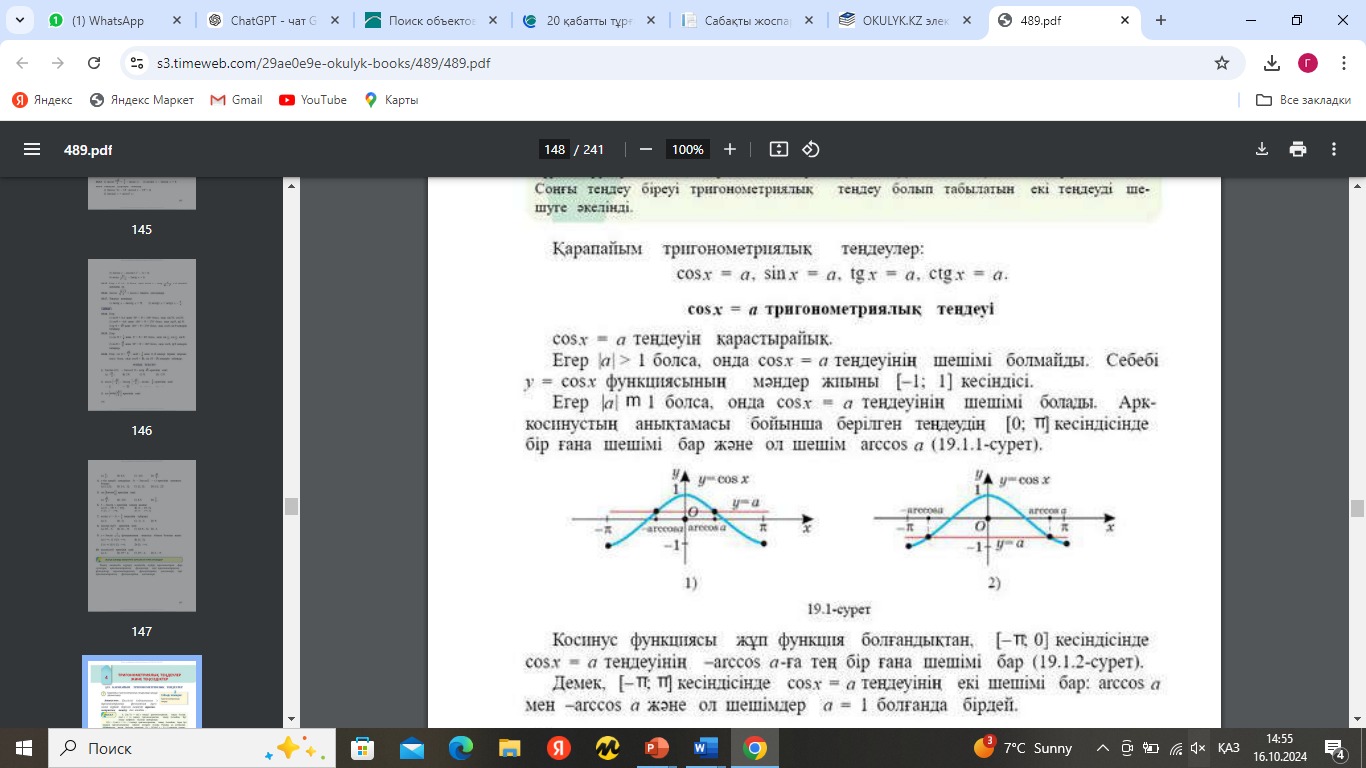Open the weather widget 7°C Sunny
This screenshot has height=768, width=1366.
point(1023,748)
